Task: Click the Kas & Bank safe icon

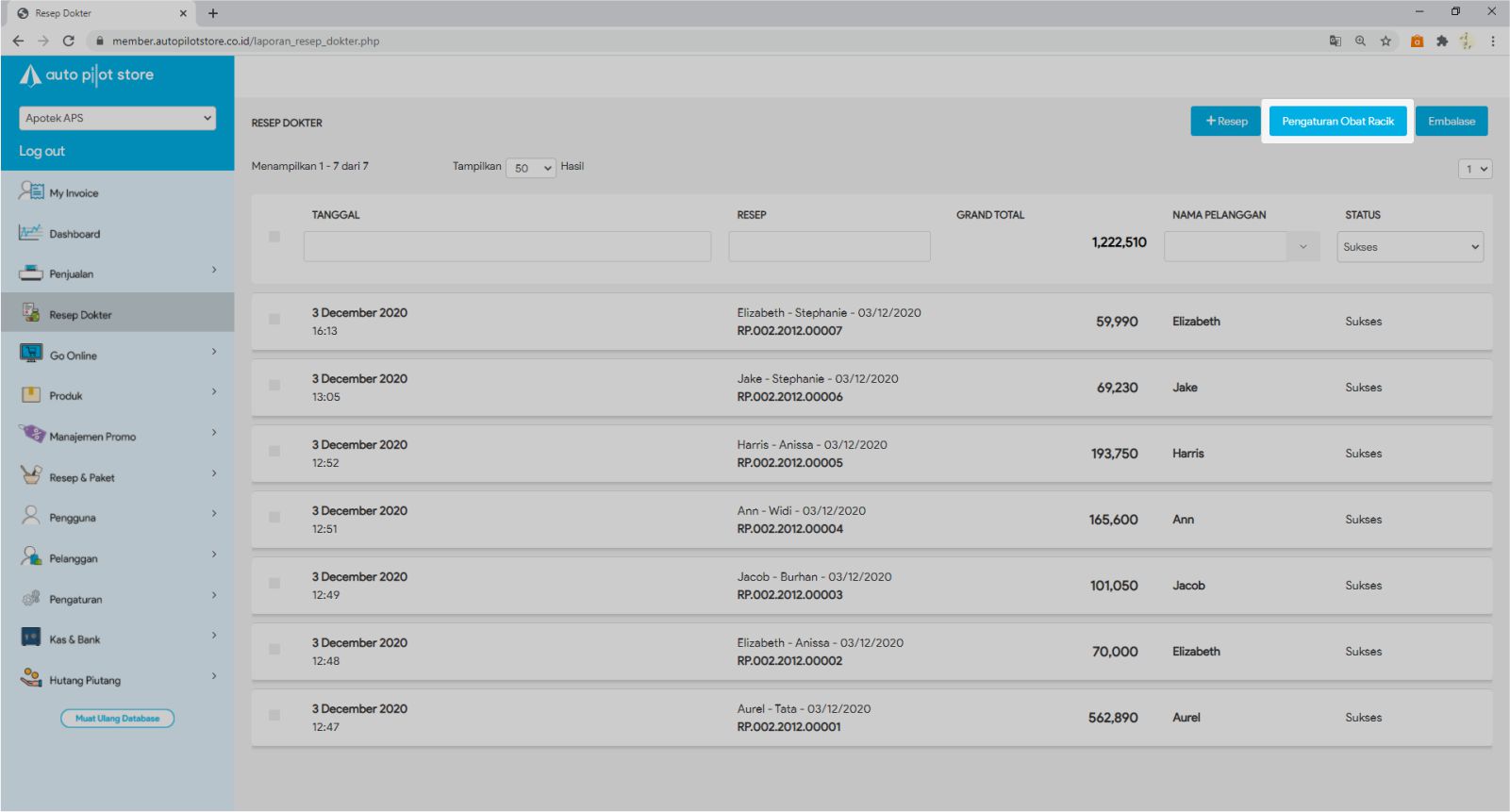Action: (x=31, y=638)
